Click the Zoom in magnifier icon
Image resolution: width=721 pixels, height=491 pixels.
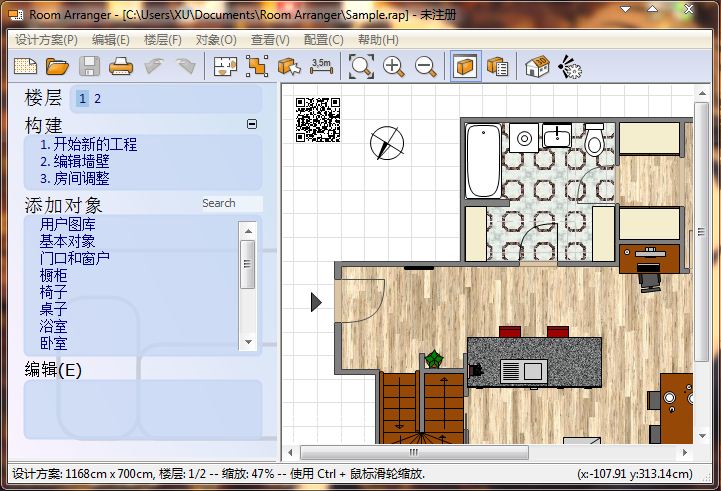(394, 67)
